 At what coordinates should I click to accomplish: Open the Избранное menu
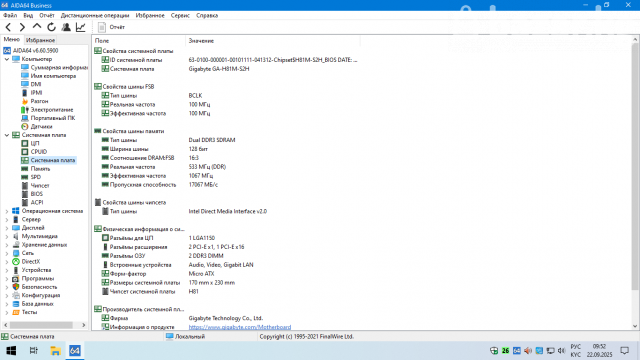pos(150,16)
